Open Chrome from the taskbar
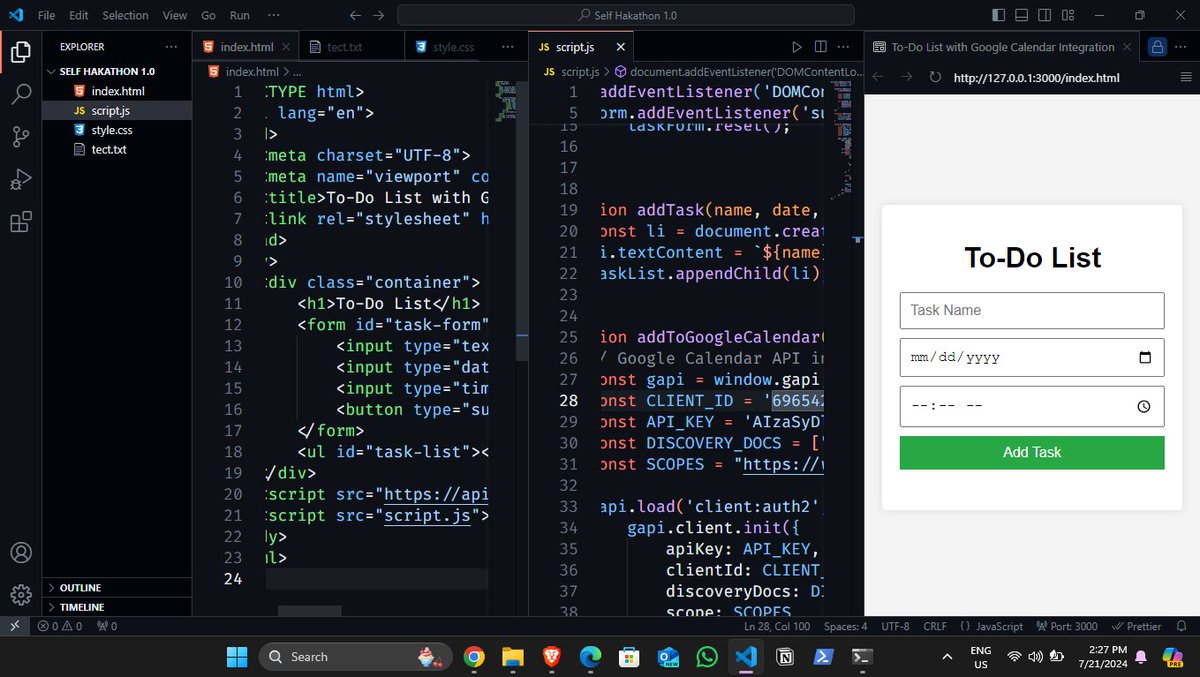 474,656
